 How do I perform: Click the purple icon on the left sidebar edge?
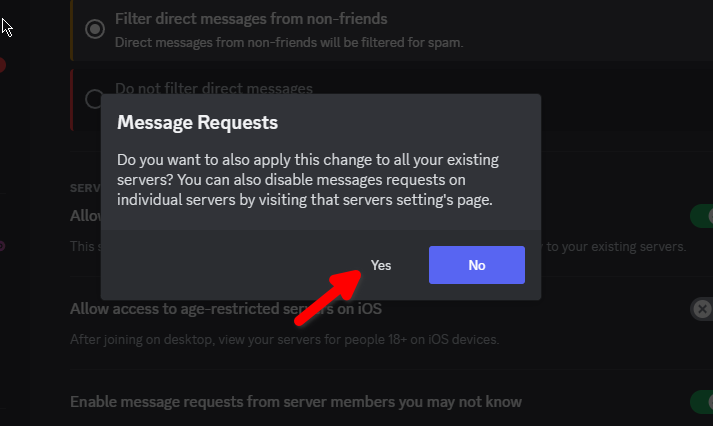(x=2, y=245)
